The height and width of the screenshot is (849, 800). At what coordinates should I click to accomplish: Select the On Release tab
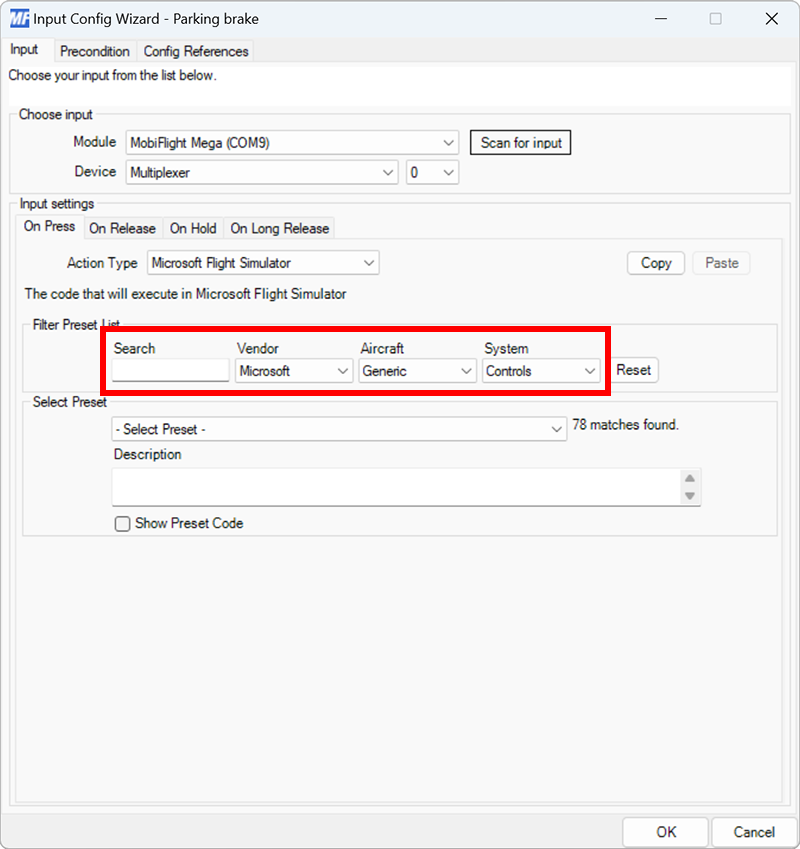[x=123, y=228]
